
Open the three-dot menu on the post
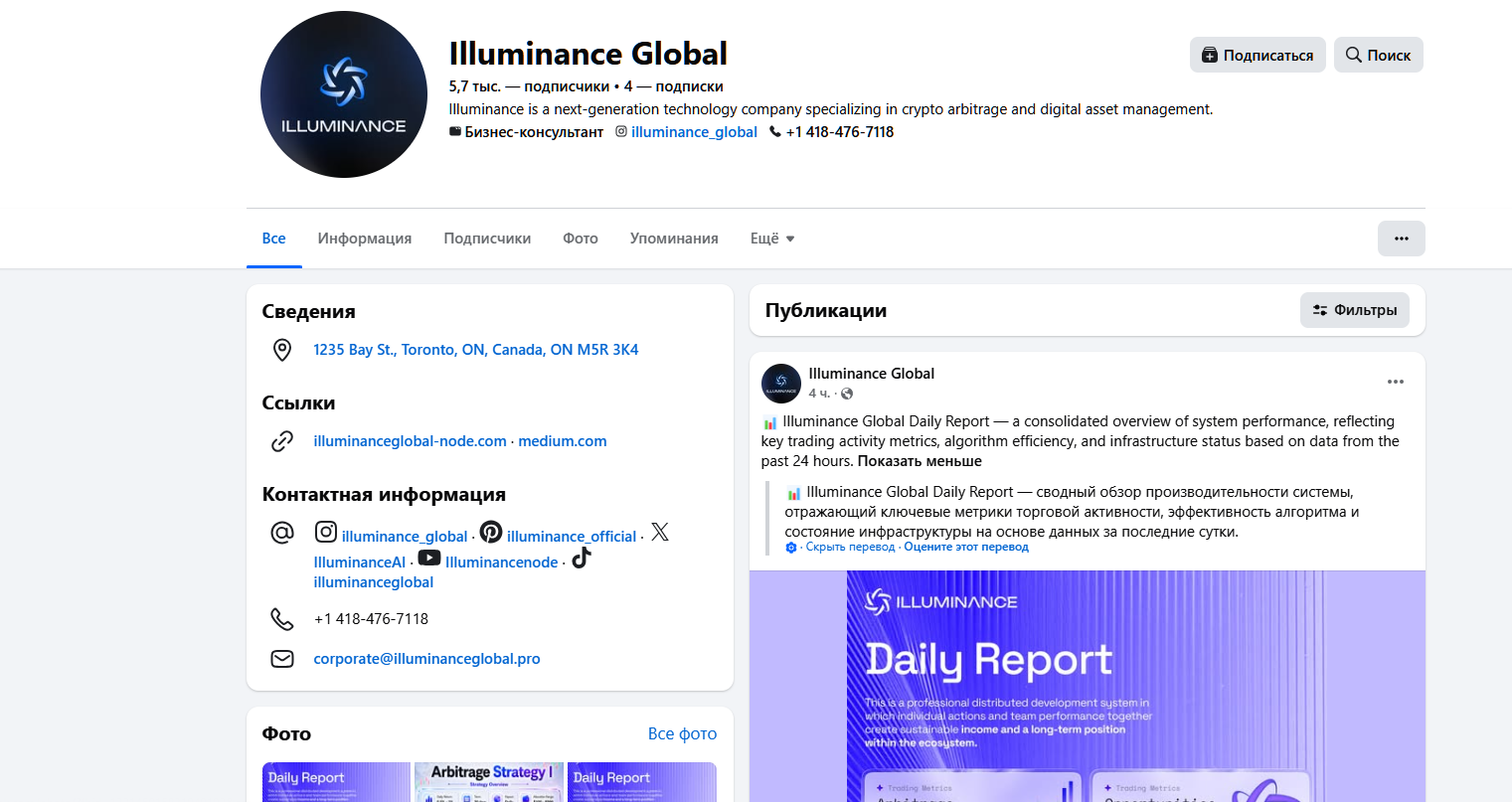click(1396, 382)
